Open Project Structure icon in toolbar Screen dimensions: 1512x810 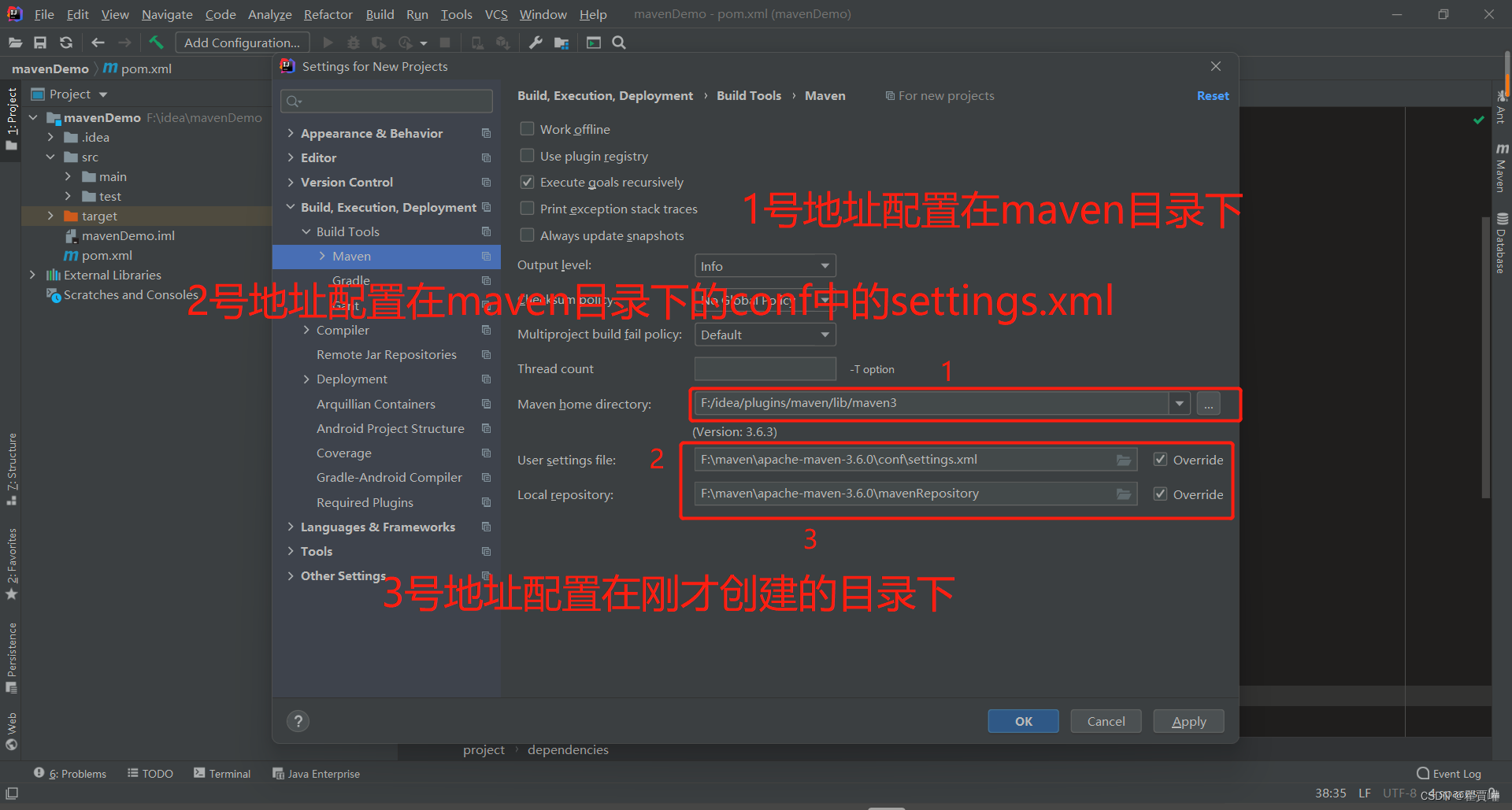(x=561, y=43)
